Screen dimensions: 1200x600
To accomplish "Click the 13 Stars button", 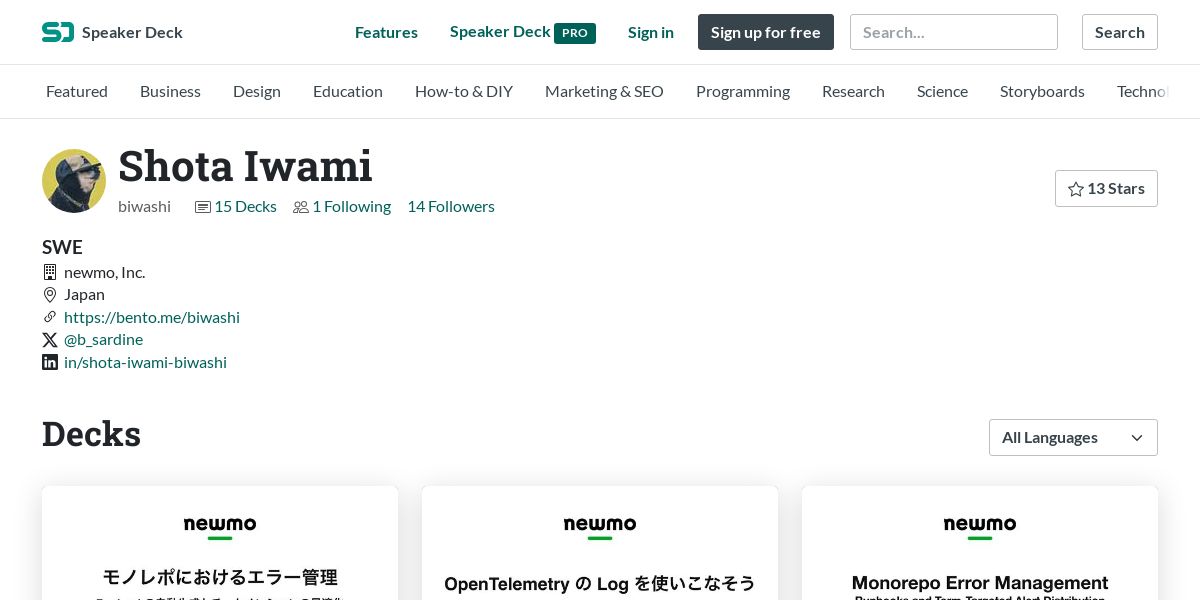I will tap(1106, 189).
